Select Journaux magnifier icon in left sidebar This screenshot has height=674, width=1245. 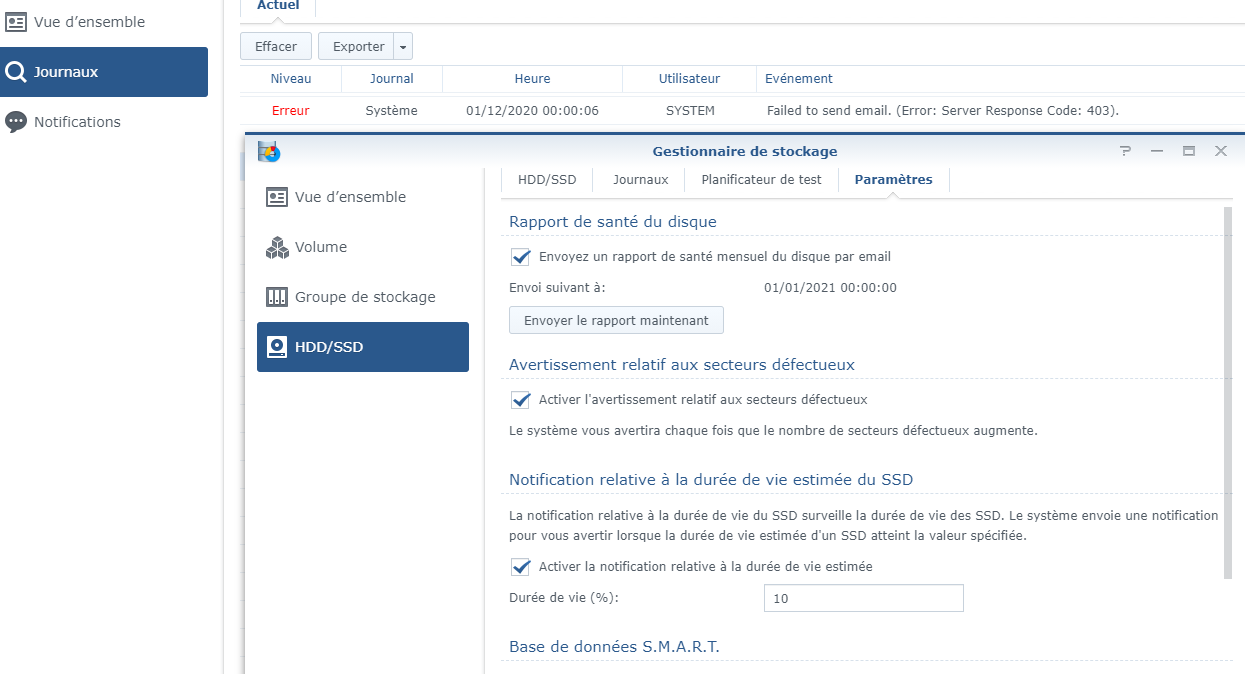(x=16, y=72)
